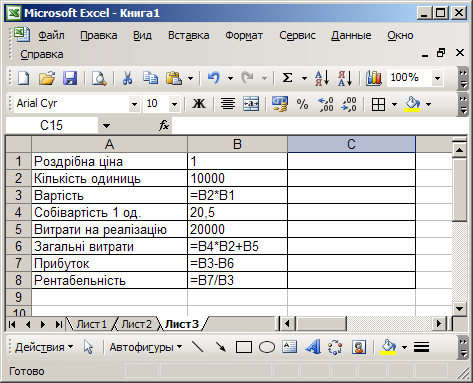Select the Oval drawing tool
This screenshot has width=473, height=383.
(267, 347)
